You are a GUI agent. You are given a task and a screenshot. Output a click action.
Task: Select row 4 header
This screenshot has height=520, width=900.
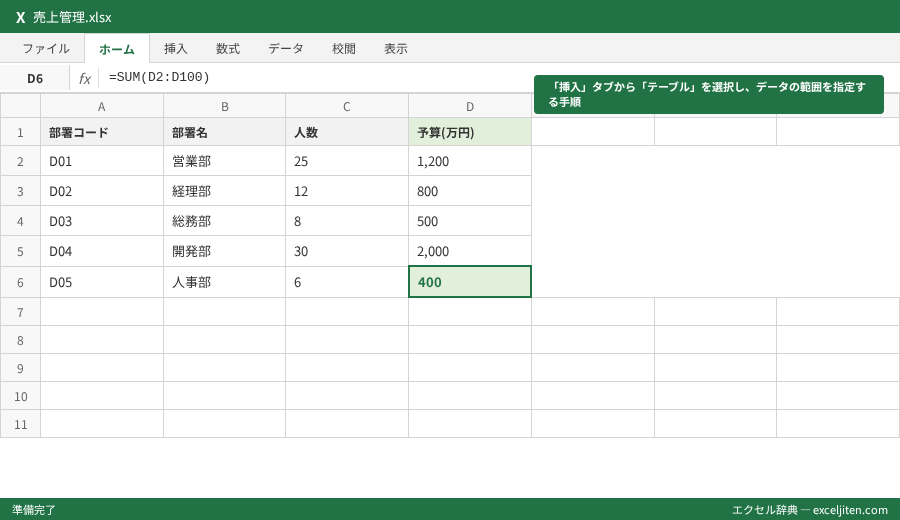pyautogui.click(x=20, y=221)
